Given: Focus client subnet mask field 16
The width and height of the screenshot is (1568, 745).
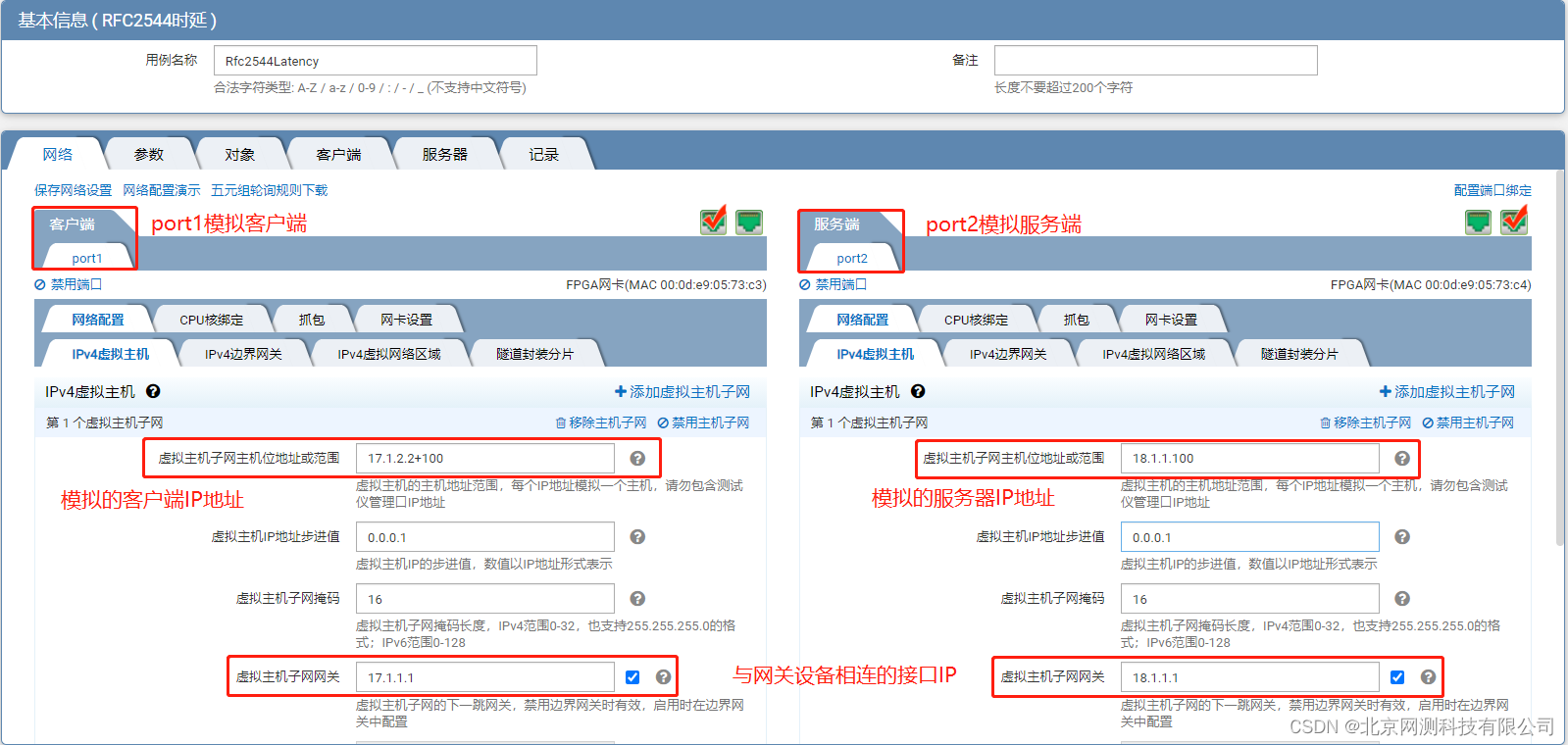Looking at the screenshot, I should (485, 599).
